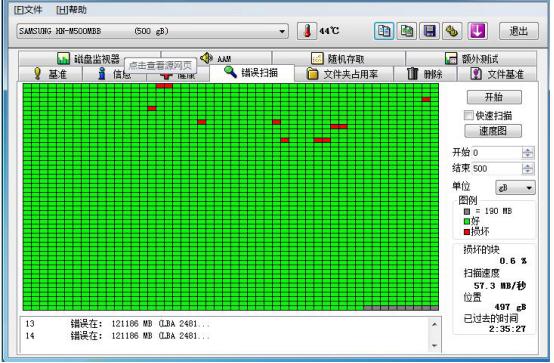This screenshot has width=554, height=363.
Task: Open the 文件夹占用率 tab
Action: pos(344,74)
